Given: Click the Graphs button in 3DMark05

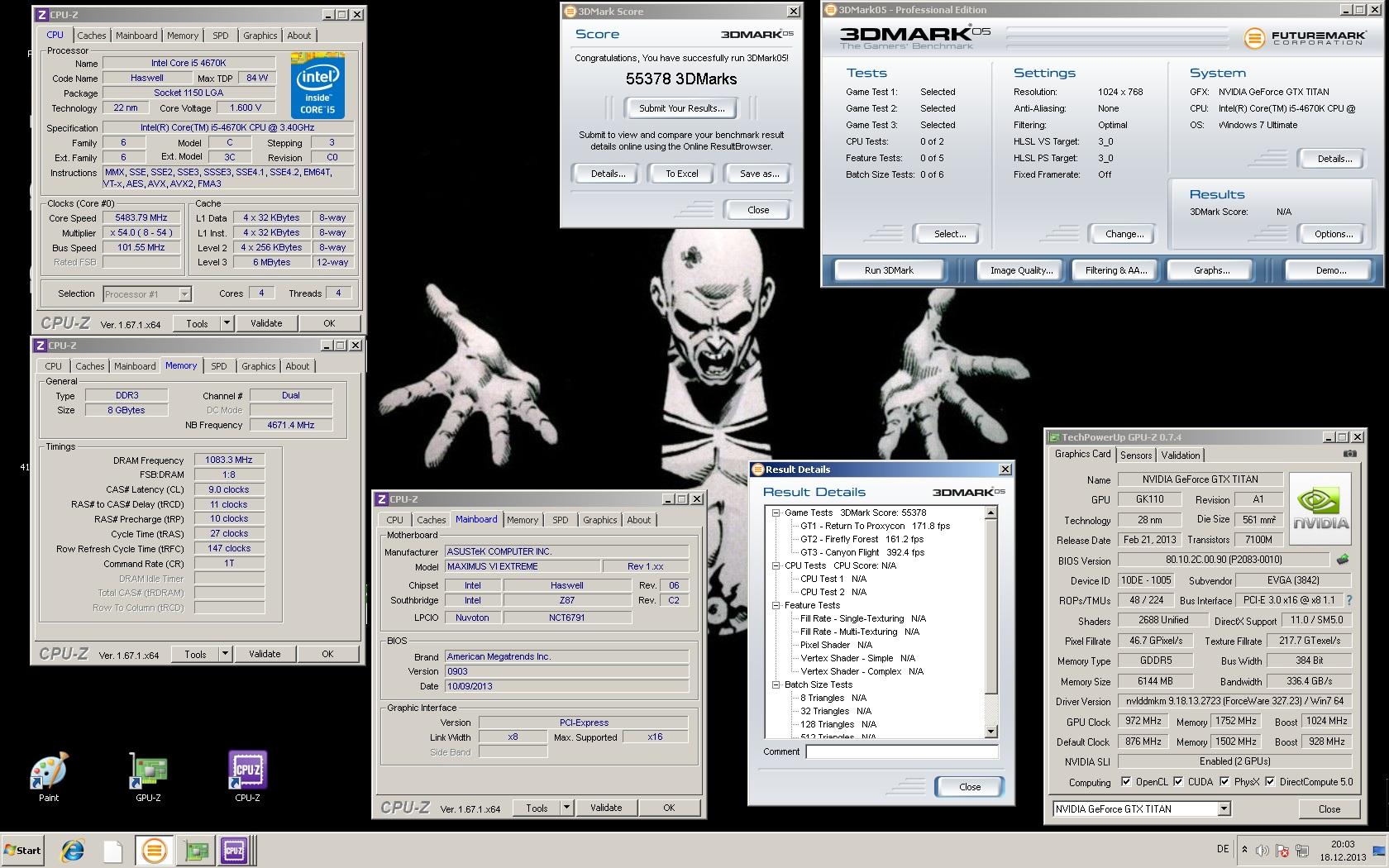Looking at the screenshot, I should coord(1211,270).
